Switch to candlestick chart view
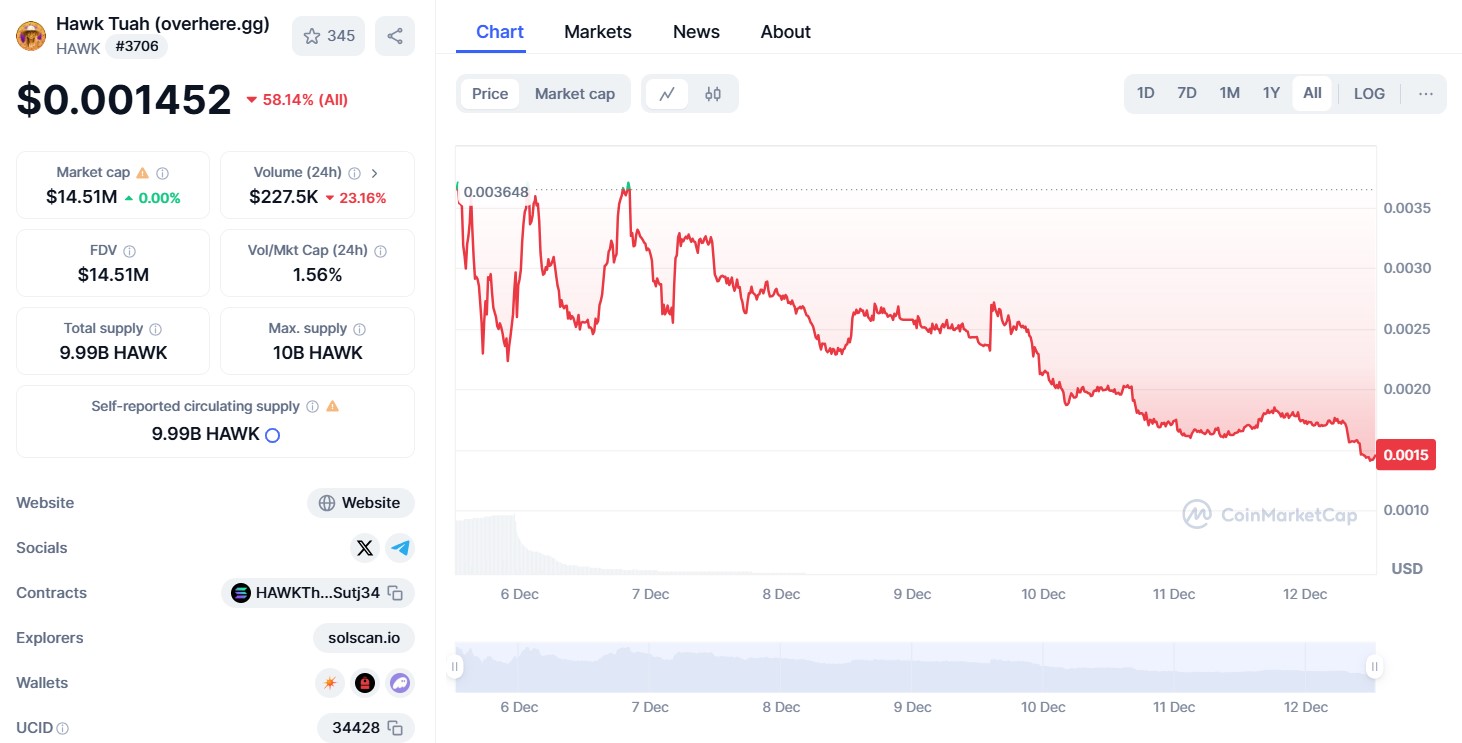 click(x=713, y=94)
